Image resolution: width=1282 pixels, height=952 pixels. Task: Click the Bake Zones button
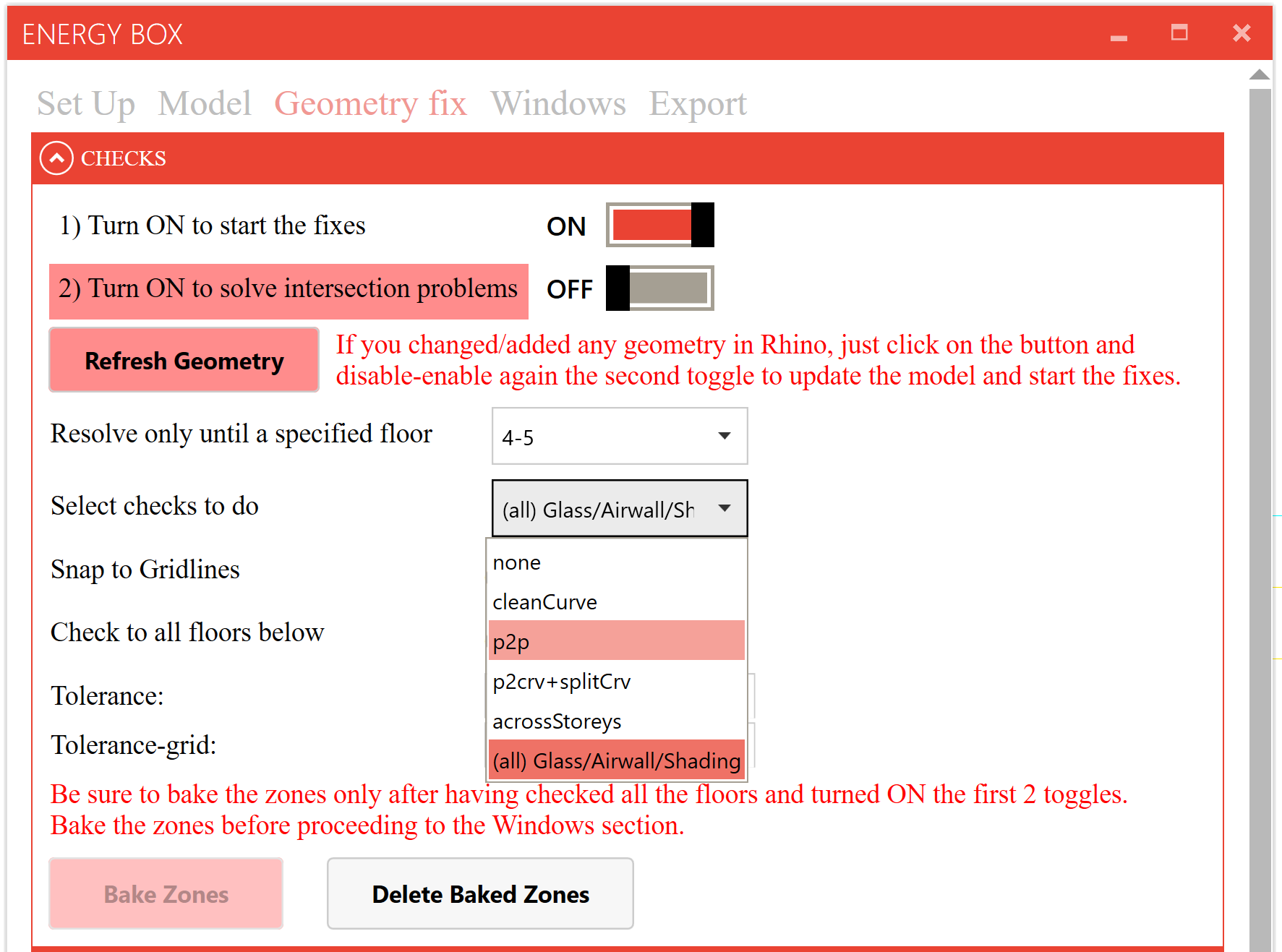click(166, 893)
